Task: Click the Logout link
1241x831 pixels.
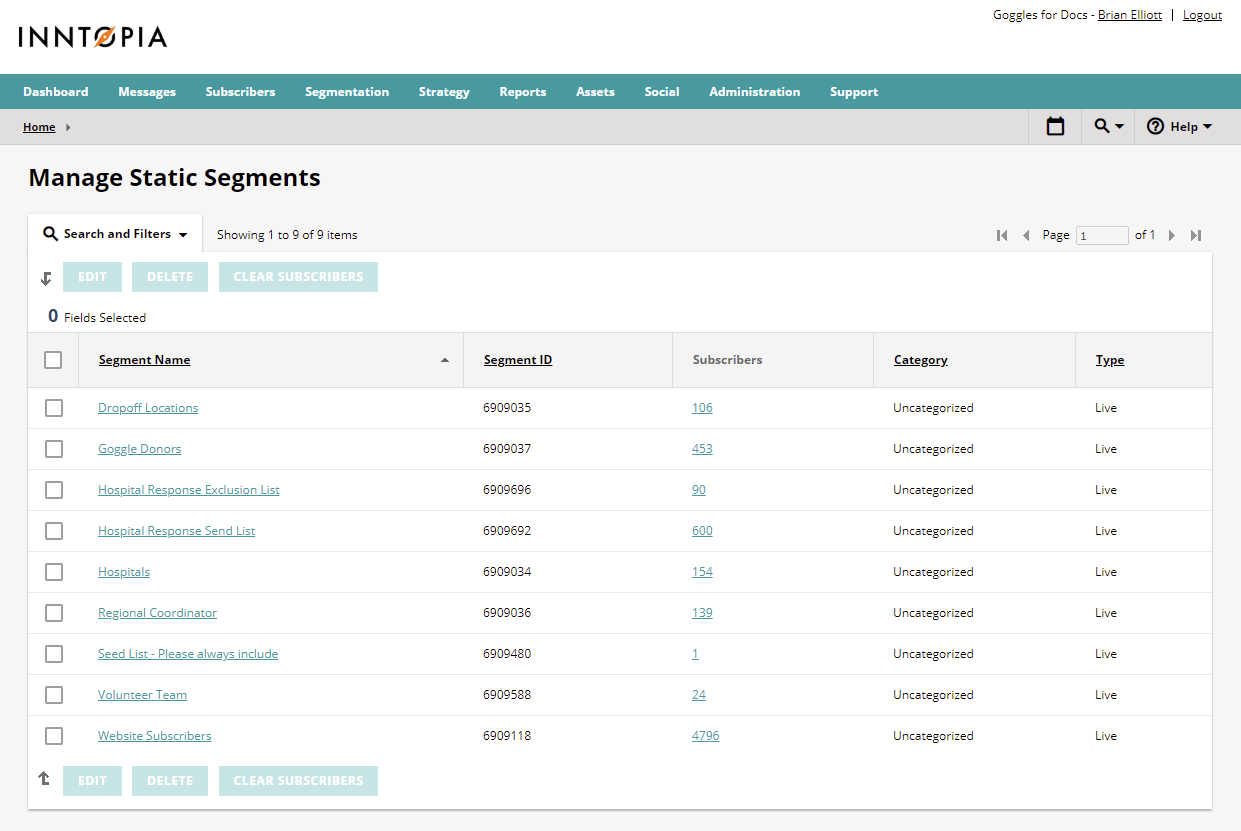Action: click(1202, 15)
